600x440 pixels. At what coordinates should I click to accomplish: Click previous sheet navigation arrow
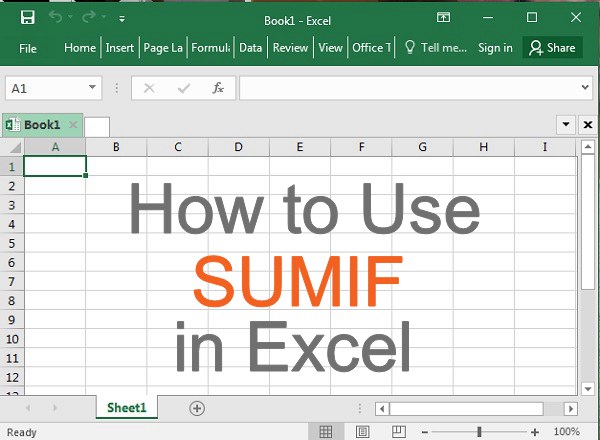(x=28, y=408)
